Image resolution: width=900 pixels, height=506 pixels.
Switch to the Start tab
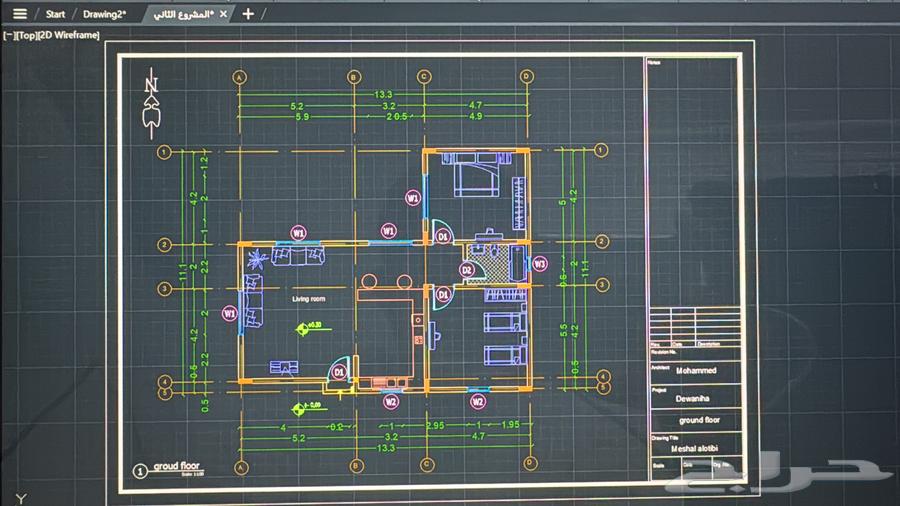coord(55,14)
